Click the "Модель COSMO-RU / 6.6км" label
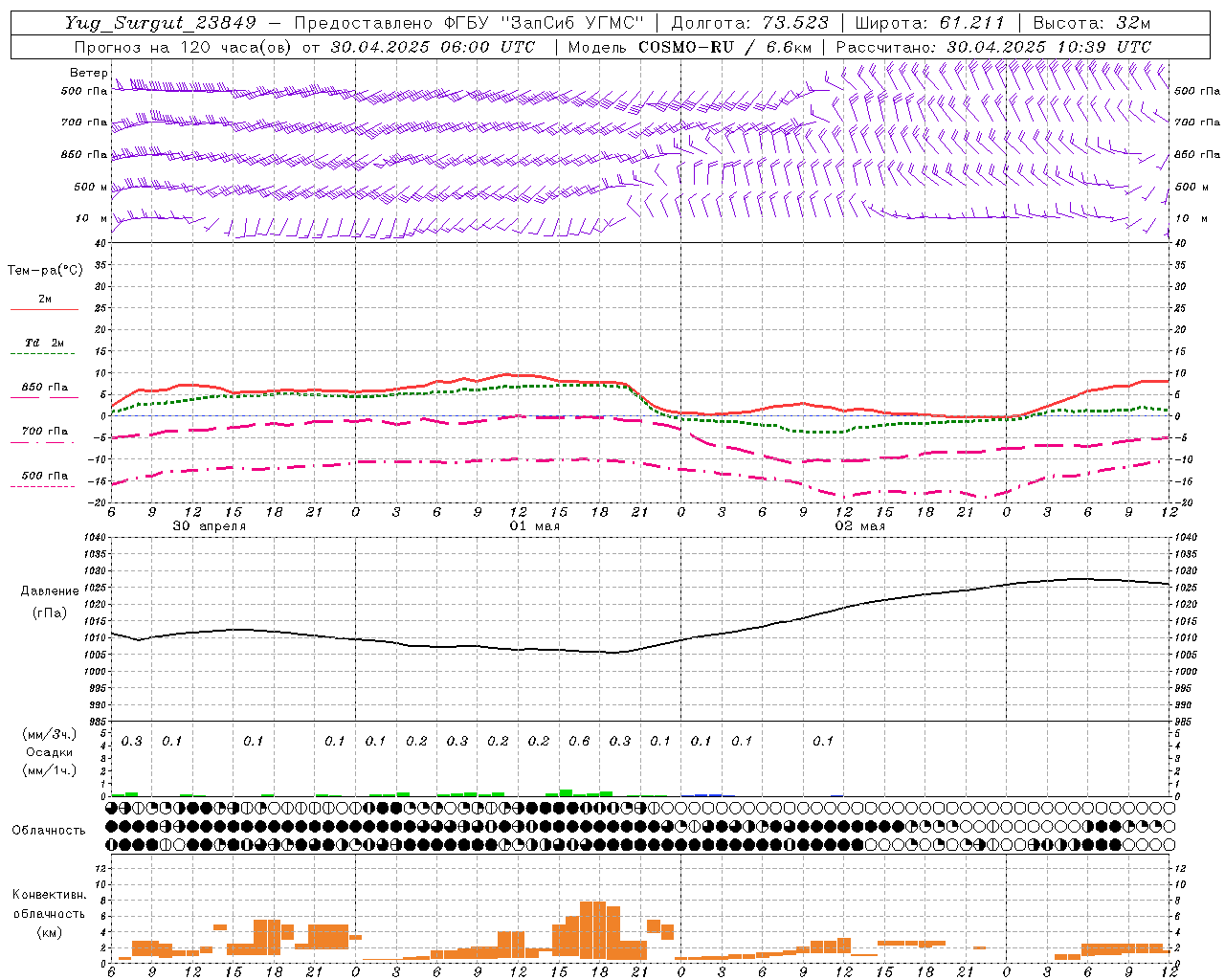The width and height of the screenshot is (1225, 980). tap(690, 47)
